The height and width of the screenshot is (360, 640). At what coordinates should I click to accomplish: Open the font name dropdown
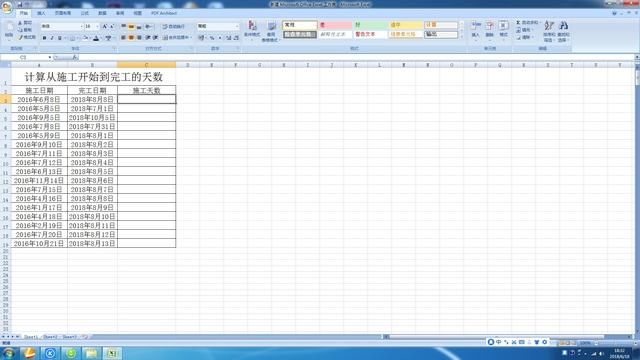(x=81, y=26)
